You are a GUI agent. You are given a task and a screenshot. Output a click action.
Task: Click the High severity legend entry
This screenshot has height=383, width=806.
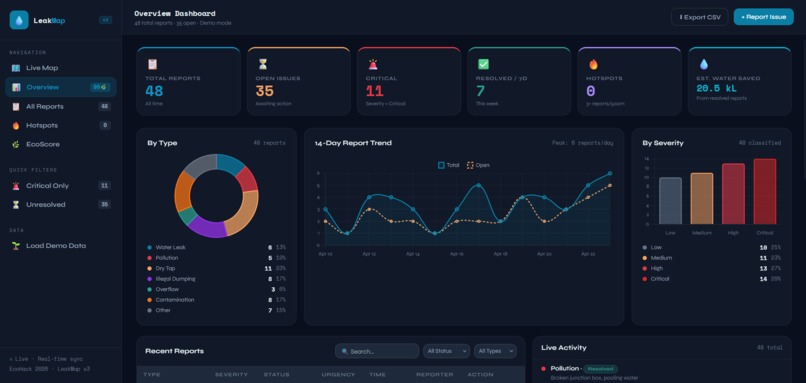coord(711,268)
